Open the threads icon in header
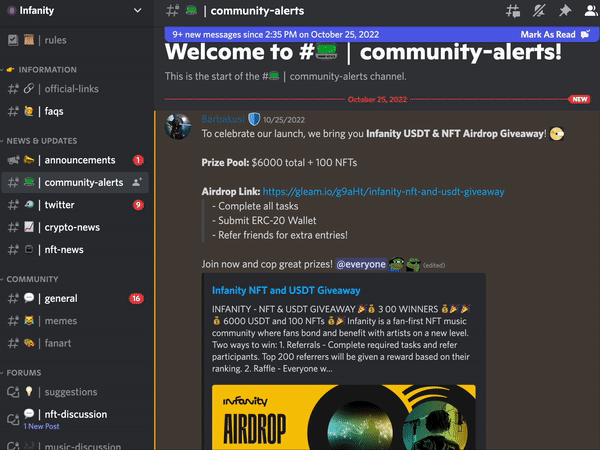600x450 pixels. tap(513, 11)
